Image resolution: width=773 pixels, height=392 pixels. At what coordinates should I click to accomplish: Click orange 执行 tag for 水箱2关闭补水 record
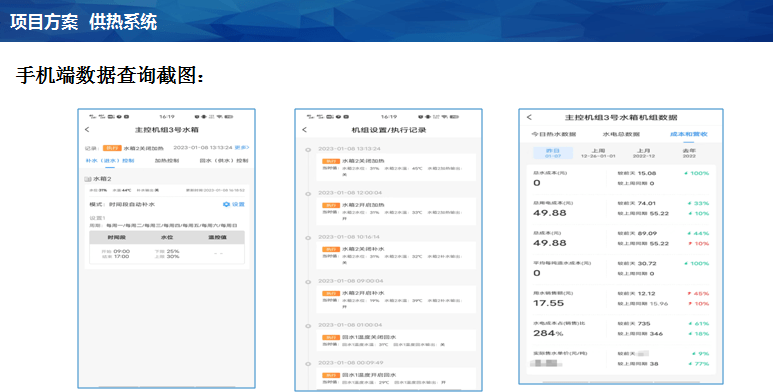(x=331, y=249)
